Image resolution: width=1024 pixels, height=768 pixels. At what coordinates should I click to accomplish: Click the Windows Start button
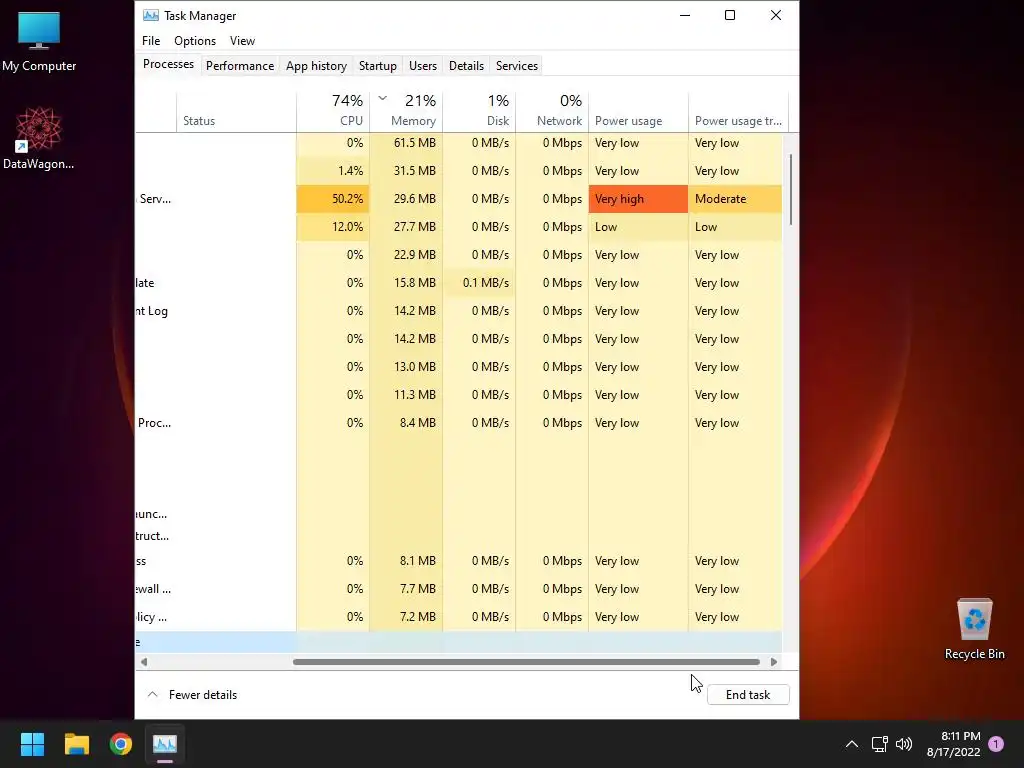tap(32, 744)
